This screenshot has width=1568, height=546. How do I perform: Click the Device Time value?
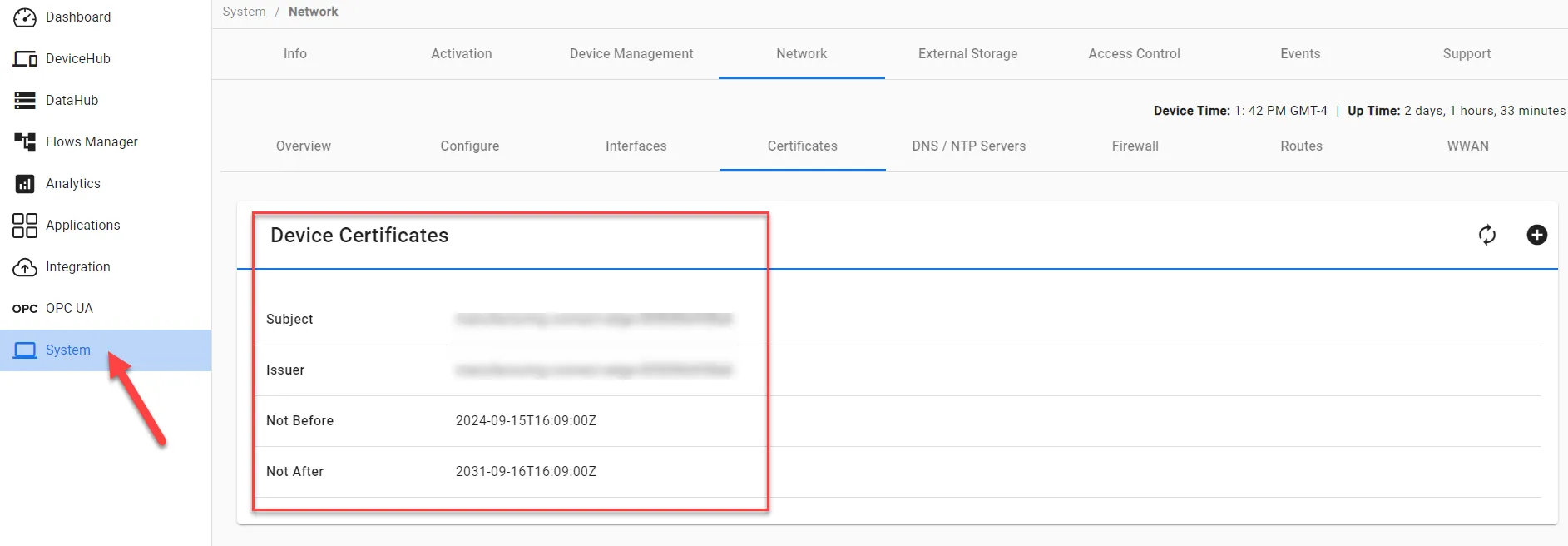(x=1281, y=111)
